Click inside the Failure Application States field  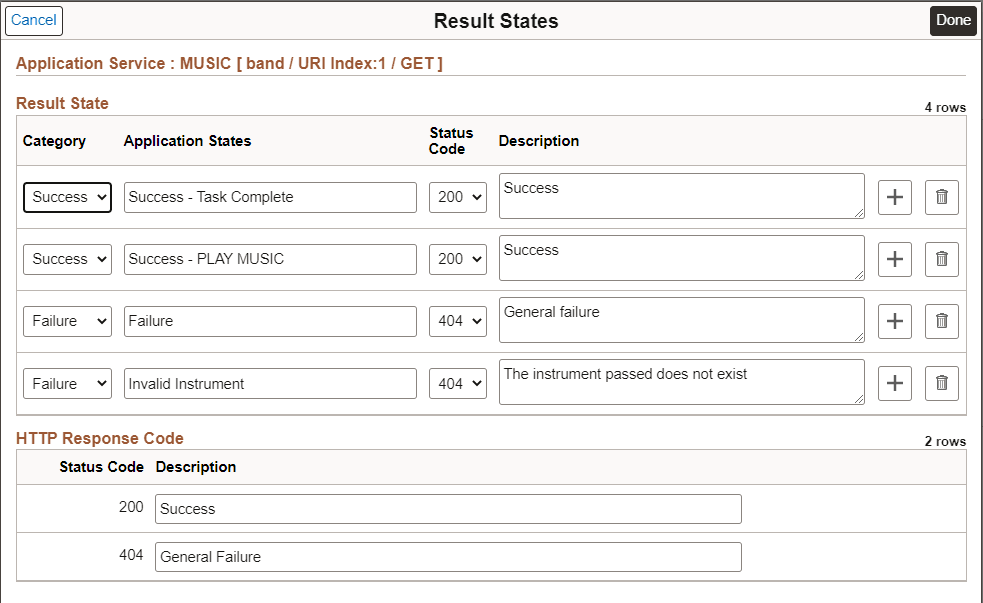269,321
